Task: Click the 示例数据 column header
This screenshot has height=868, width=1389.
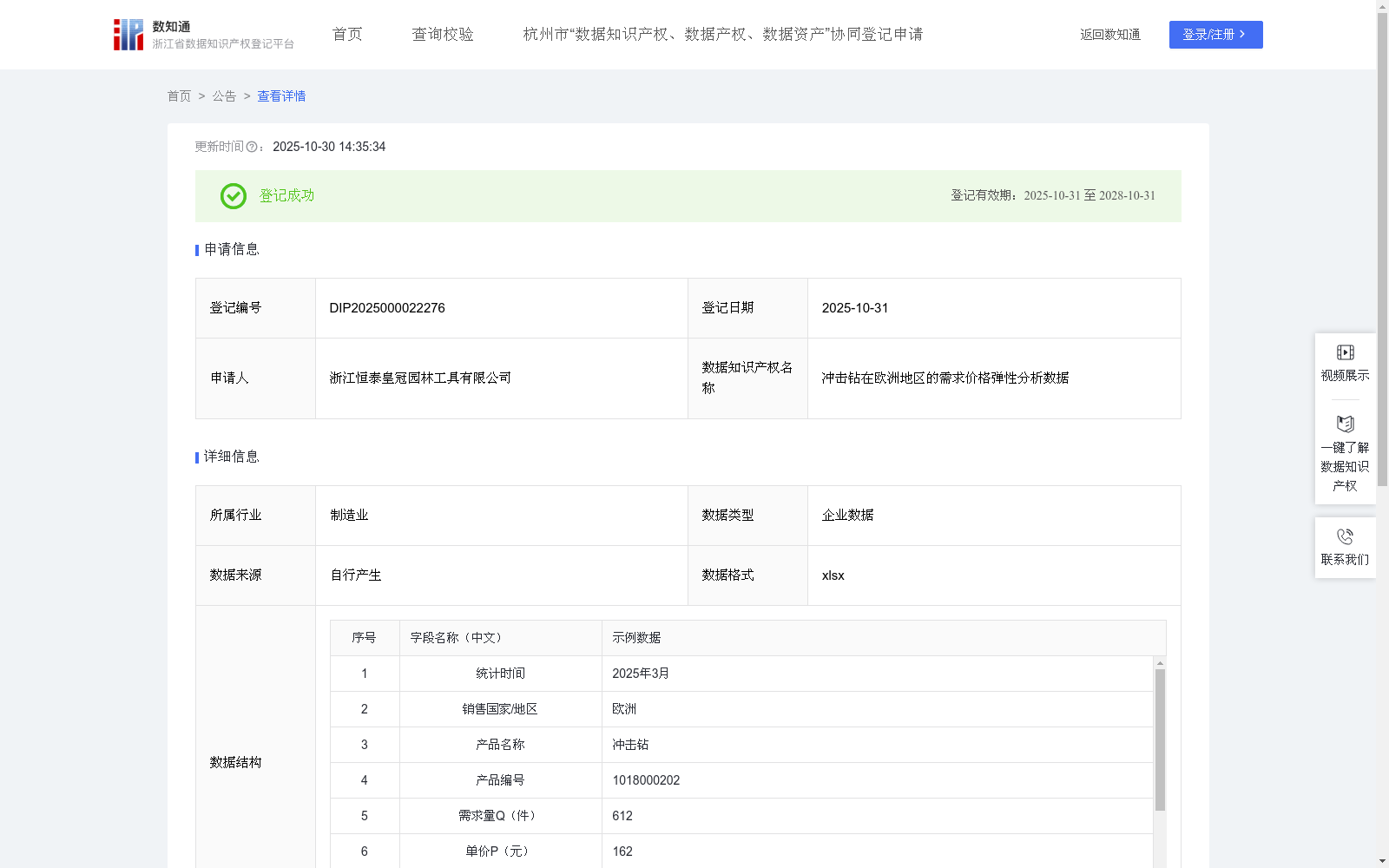Action: pyautogui.click(x=884, y=638)
